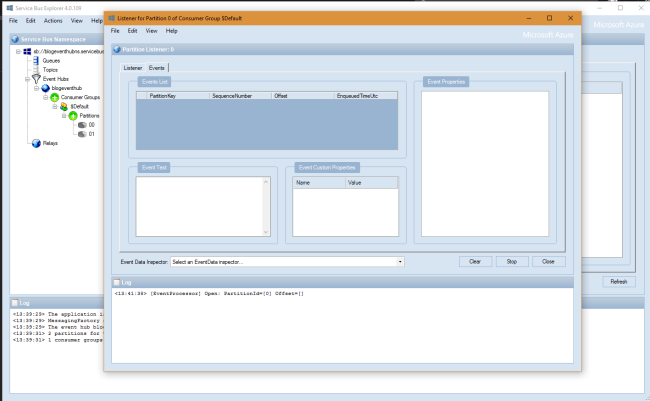Click Value column in custom properties

[371, 183]
